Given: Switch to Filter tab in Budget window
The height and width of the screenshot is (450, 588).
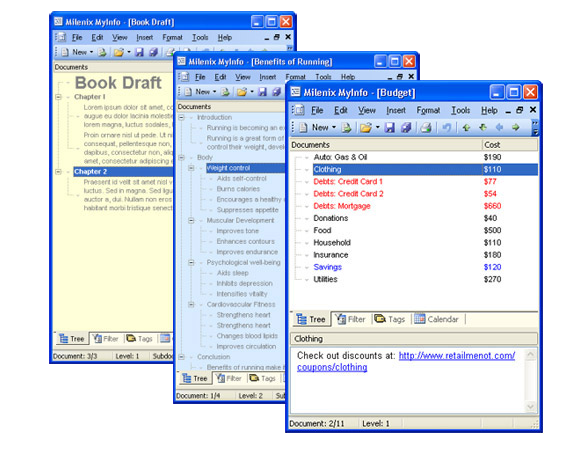Looking at the screenshot, I should tap(351, 319).
